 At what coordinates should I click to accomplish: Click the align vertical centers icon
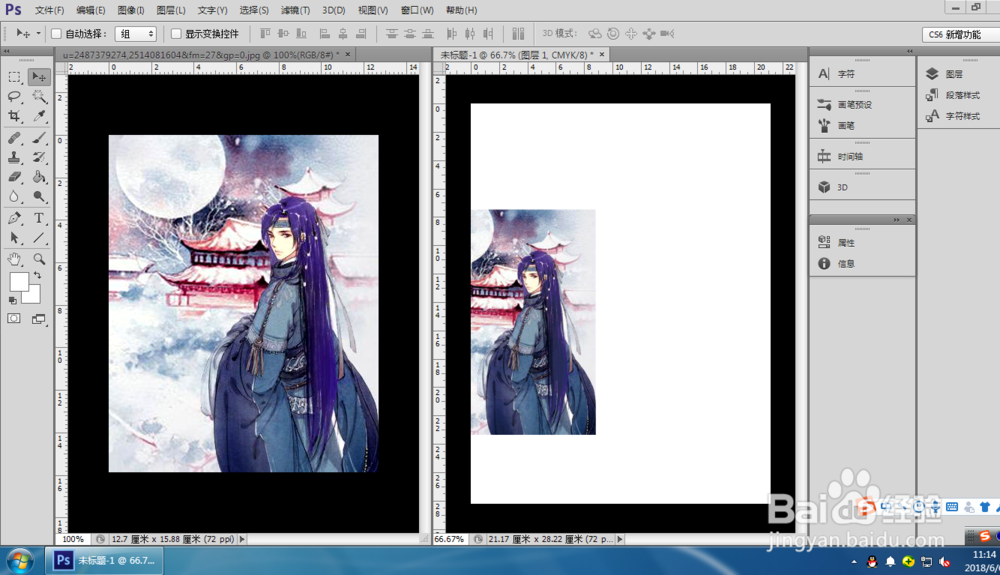[283, 34]
